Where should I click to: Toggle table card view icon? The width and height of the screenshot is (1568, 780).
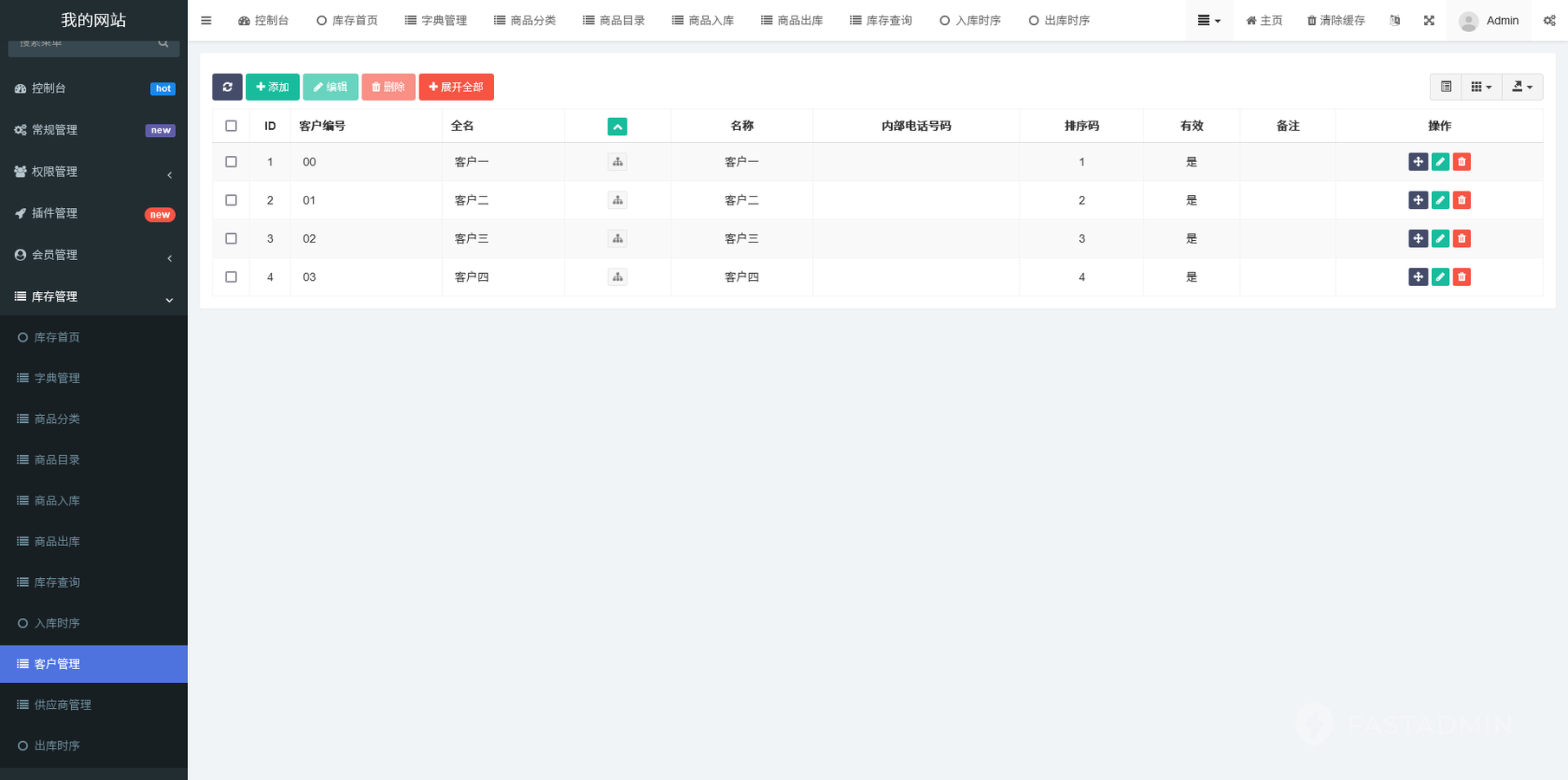click(1446, 87)
